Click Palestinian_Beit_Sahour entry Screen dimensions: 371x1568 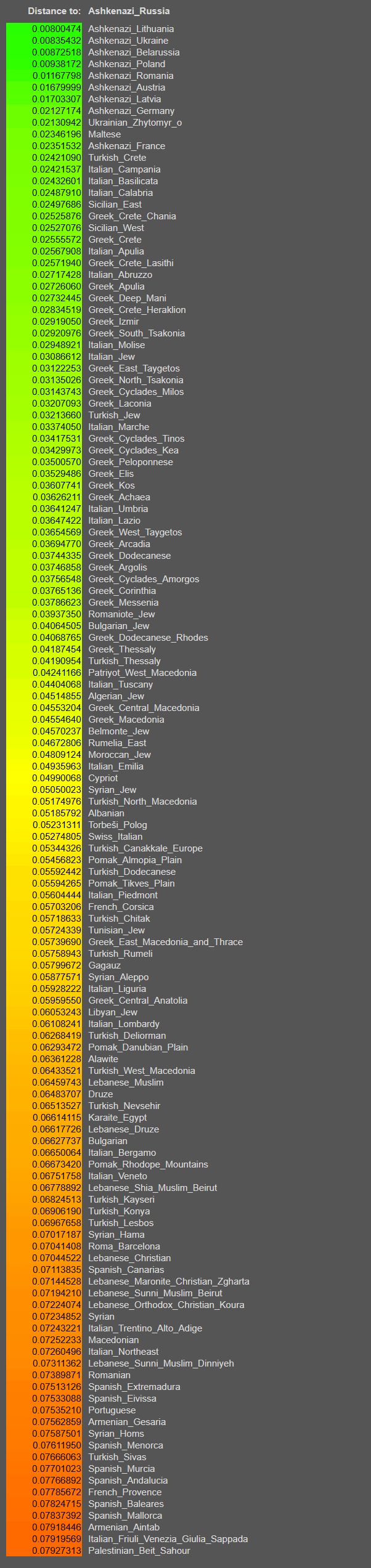point(139,1551)
